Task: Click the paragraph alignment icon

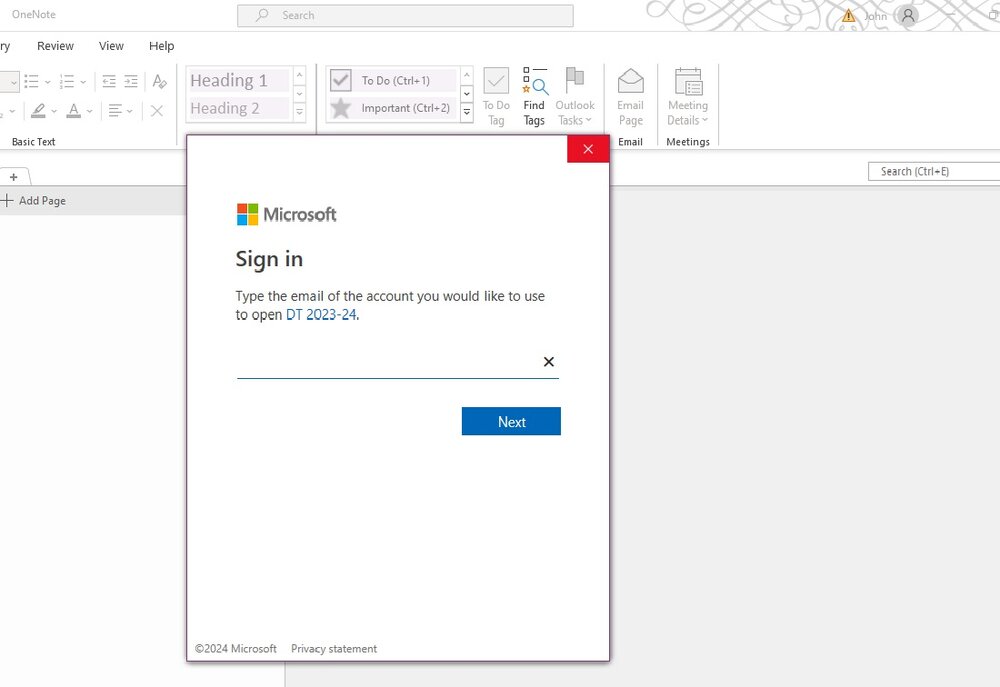Action: point(115,111)
